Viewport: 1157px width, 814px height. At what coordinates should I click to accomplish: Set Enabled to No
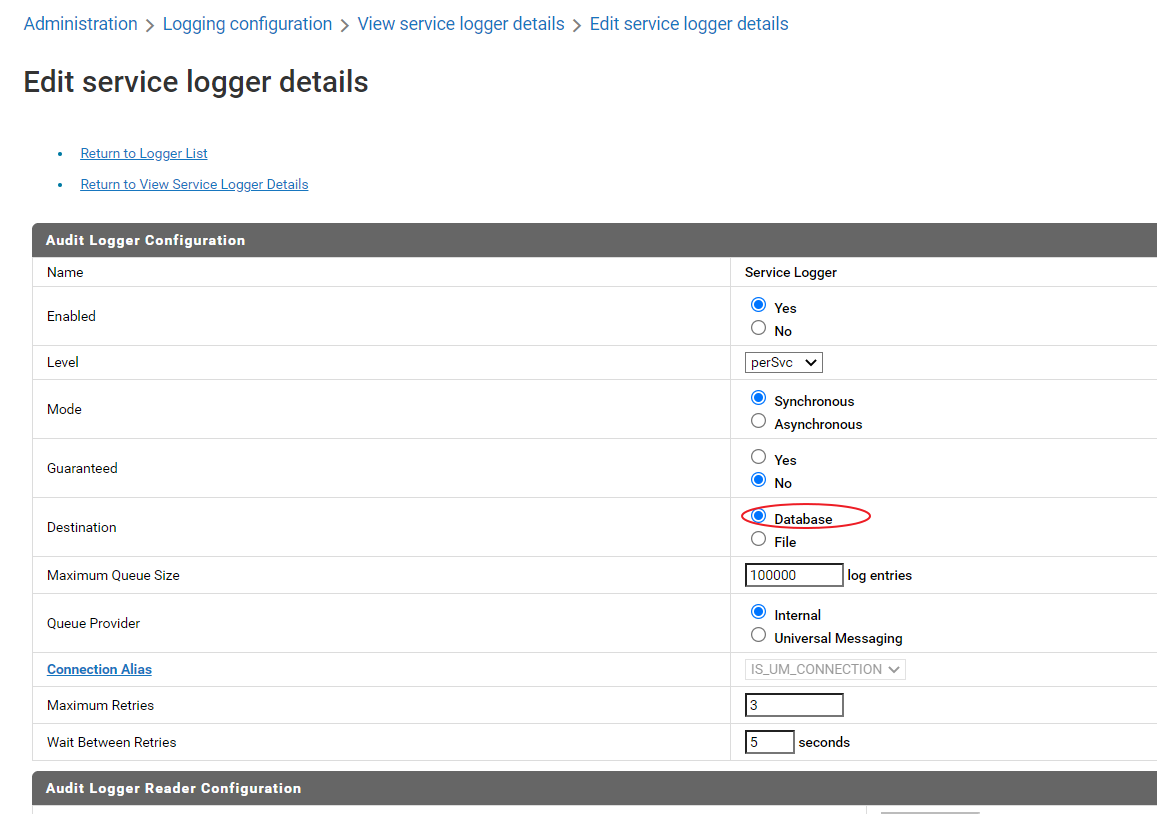[758, 328]
